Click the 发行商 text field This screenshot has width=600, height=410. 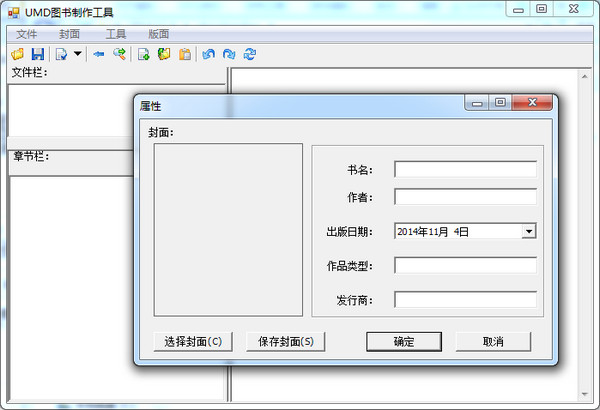[465, 299]
